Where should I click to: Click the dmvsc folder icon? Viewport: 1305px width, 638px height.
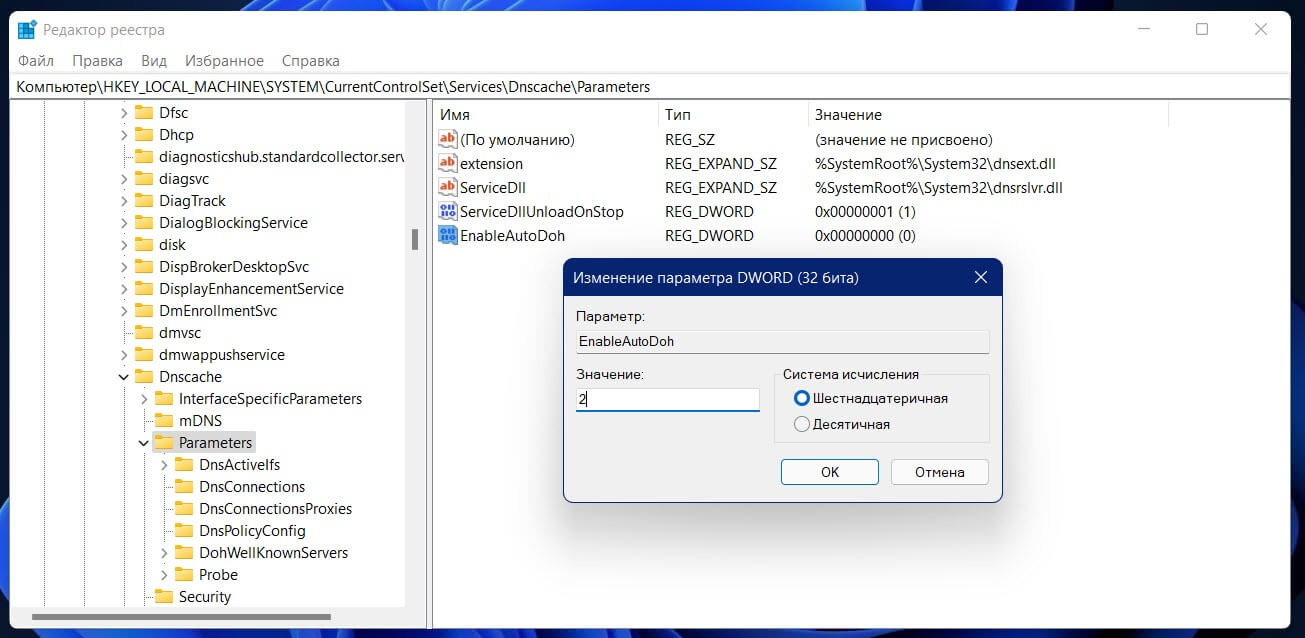pos(144,332)
